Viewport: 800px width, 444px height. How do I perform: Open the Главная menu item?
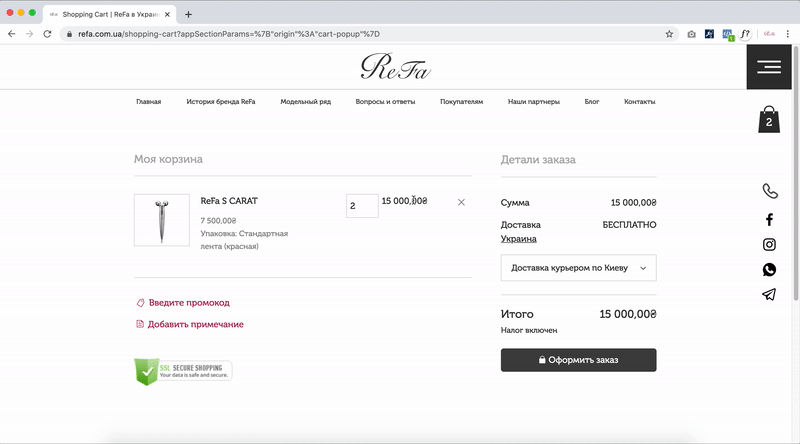click(148, 102)
